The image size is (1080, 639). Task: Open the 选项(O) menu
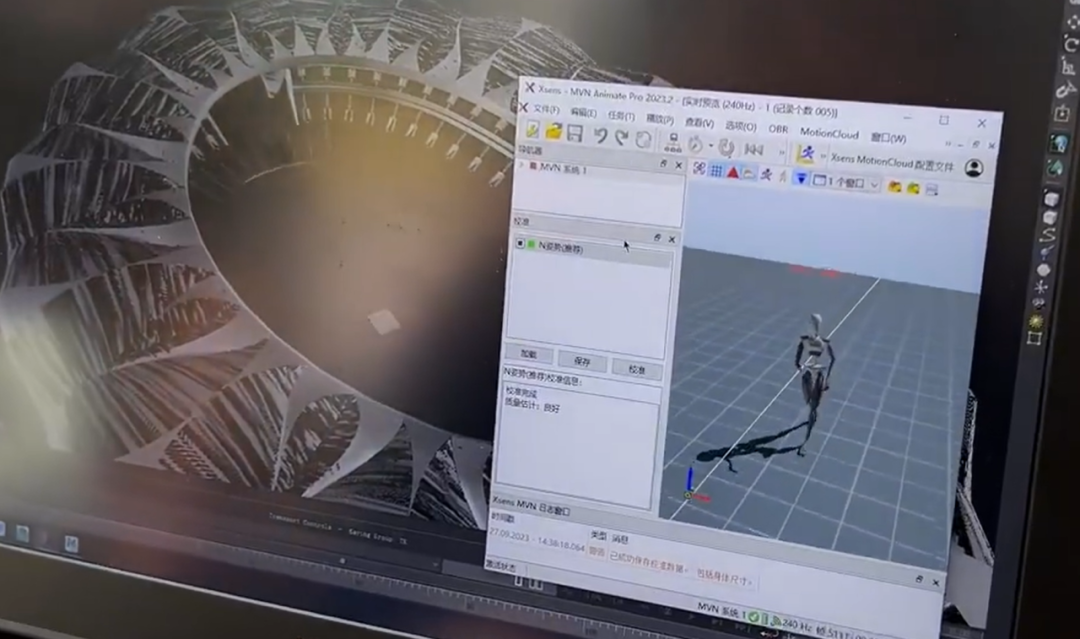(x=740, y=126)
